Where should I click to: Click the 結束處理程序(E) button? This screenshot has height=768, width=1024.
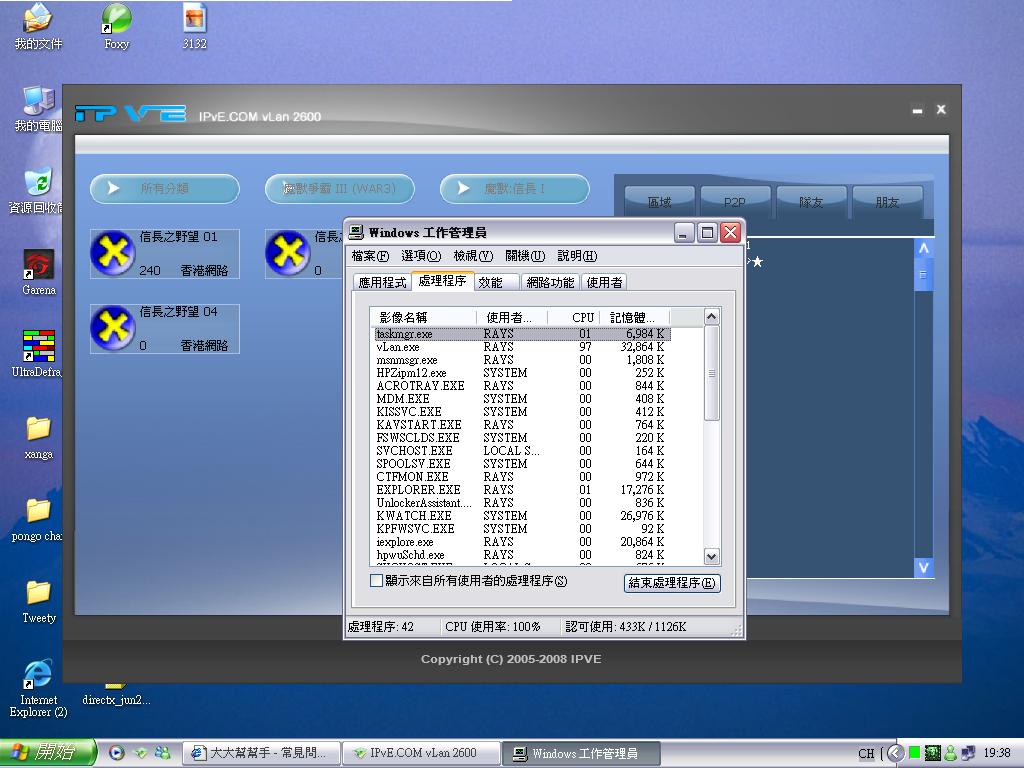[x=672, y=583]
